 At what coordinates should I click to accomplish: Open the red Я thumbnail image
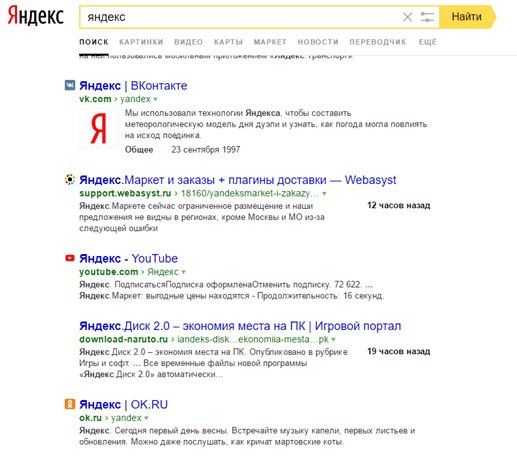point(99,128)
